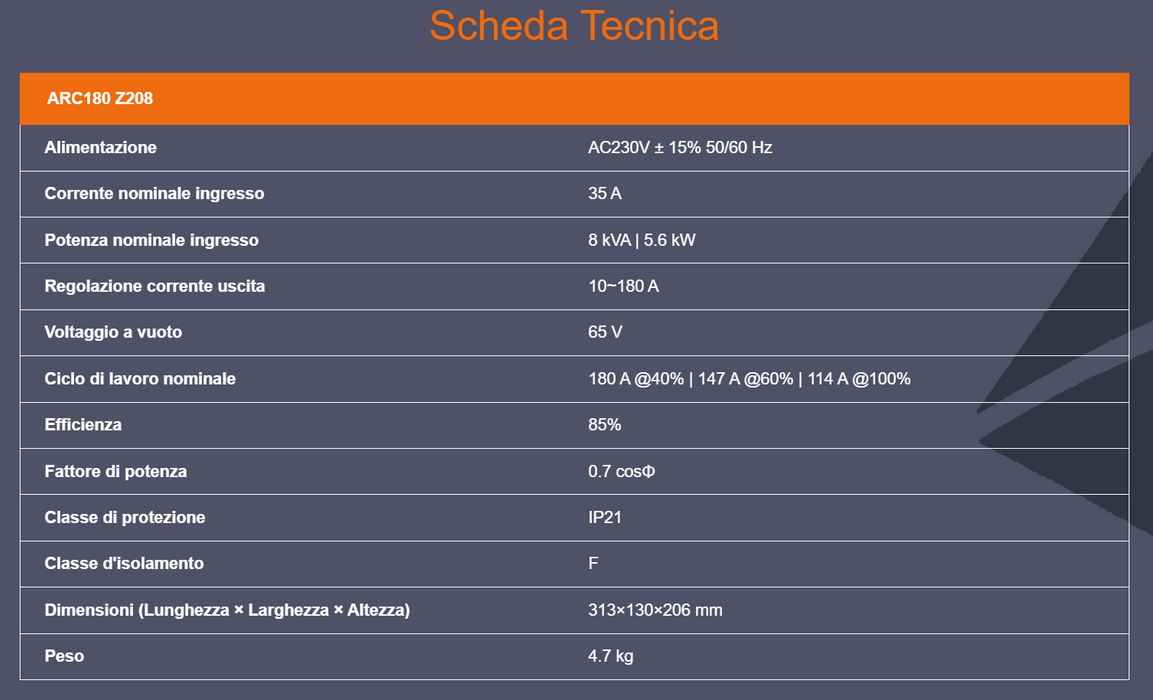The width and height of the screenshot is (1153, 700).
Task: Click Potenza nominale ingresso label
Action: [151, 240]
